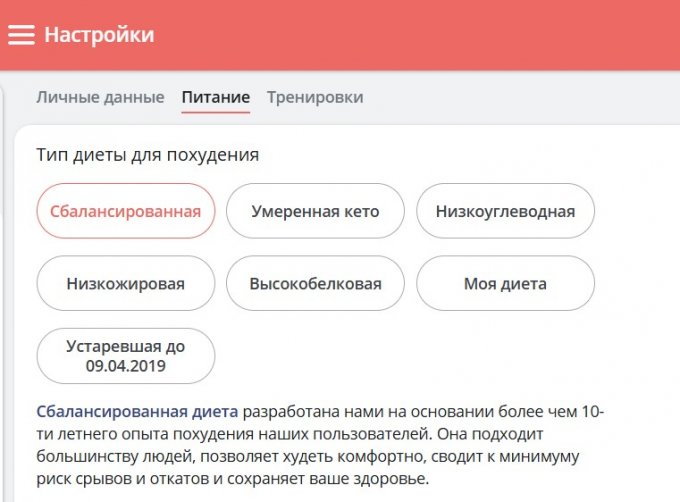This screenshot has width=680, height=502.
Task: Open the Тренировки tab
Action: pyautogui.click(x=315, y=97)
